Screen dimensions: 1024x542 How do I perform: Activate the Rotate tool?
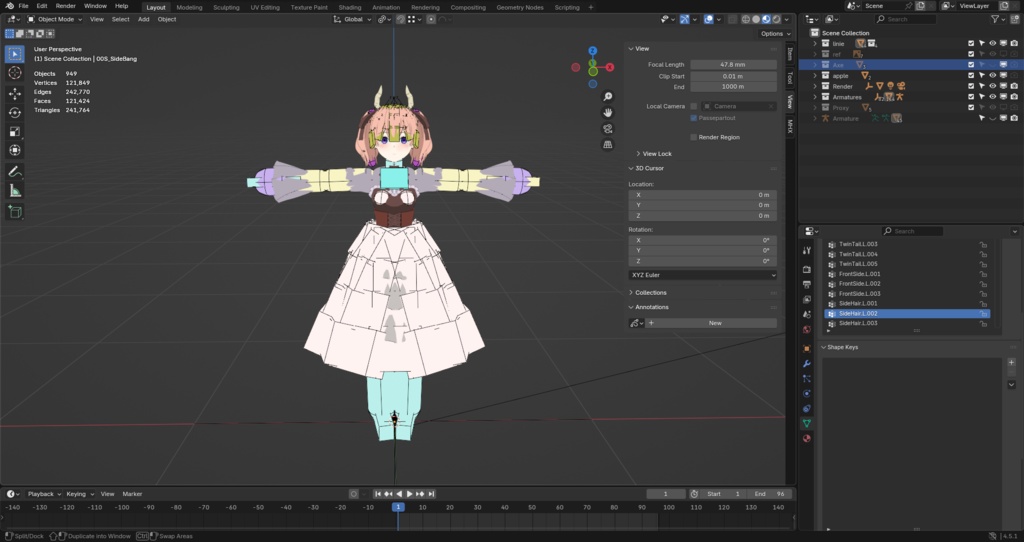(14, 113)
